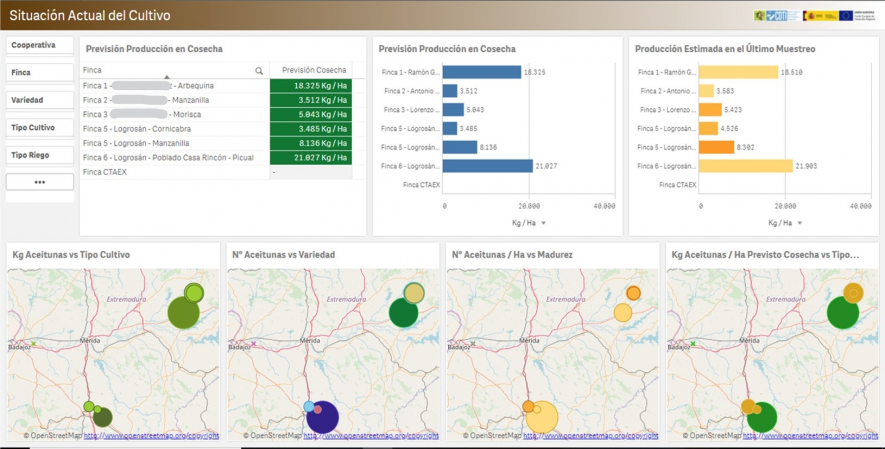Click the Finca column sort arrow

[x=167, y=77]
